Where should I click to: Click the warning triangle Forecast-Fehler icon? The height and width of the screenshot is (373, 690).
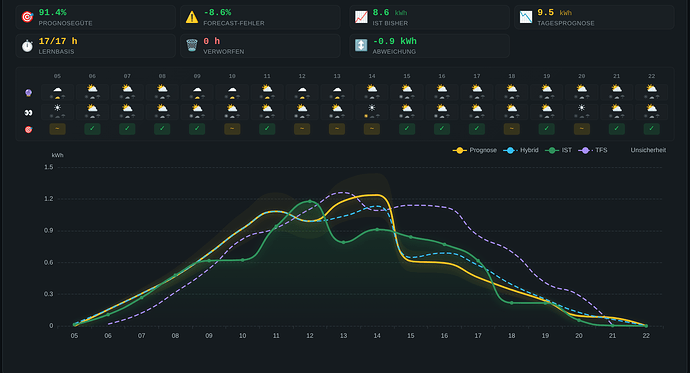[192, 17]
